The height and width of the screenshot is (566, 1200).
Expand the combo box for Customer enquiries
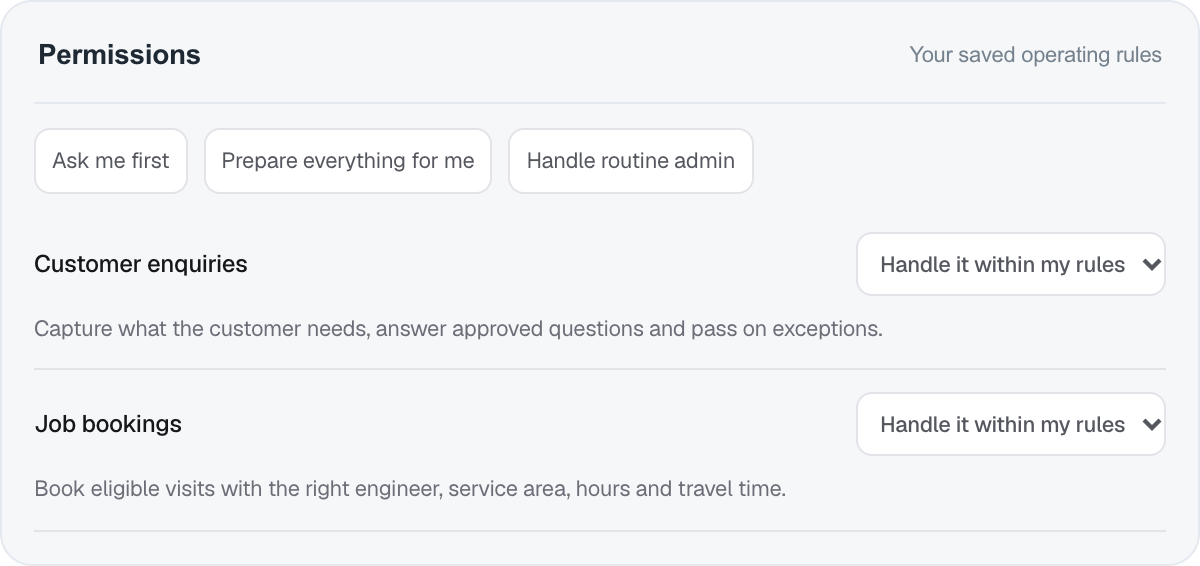point(1011,265)
